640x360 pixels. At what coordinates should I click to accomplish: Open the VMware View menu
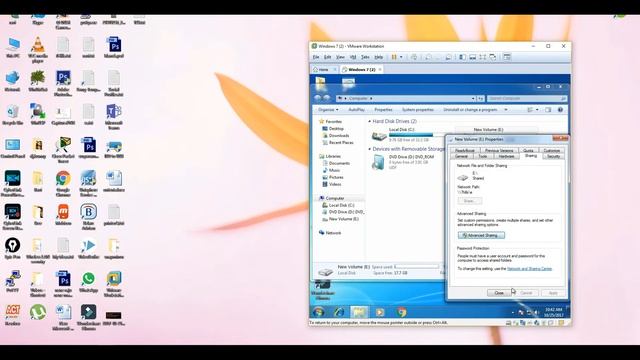pos(340,57)
